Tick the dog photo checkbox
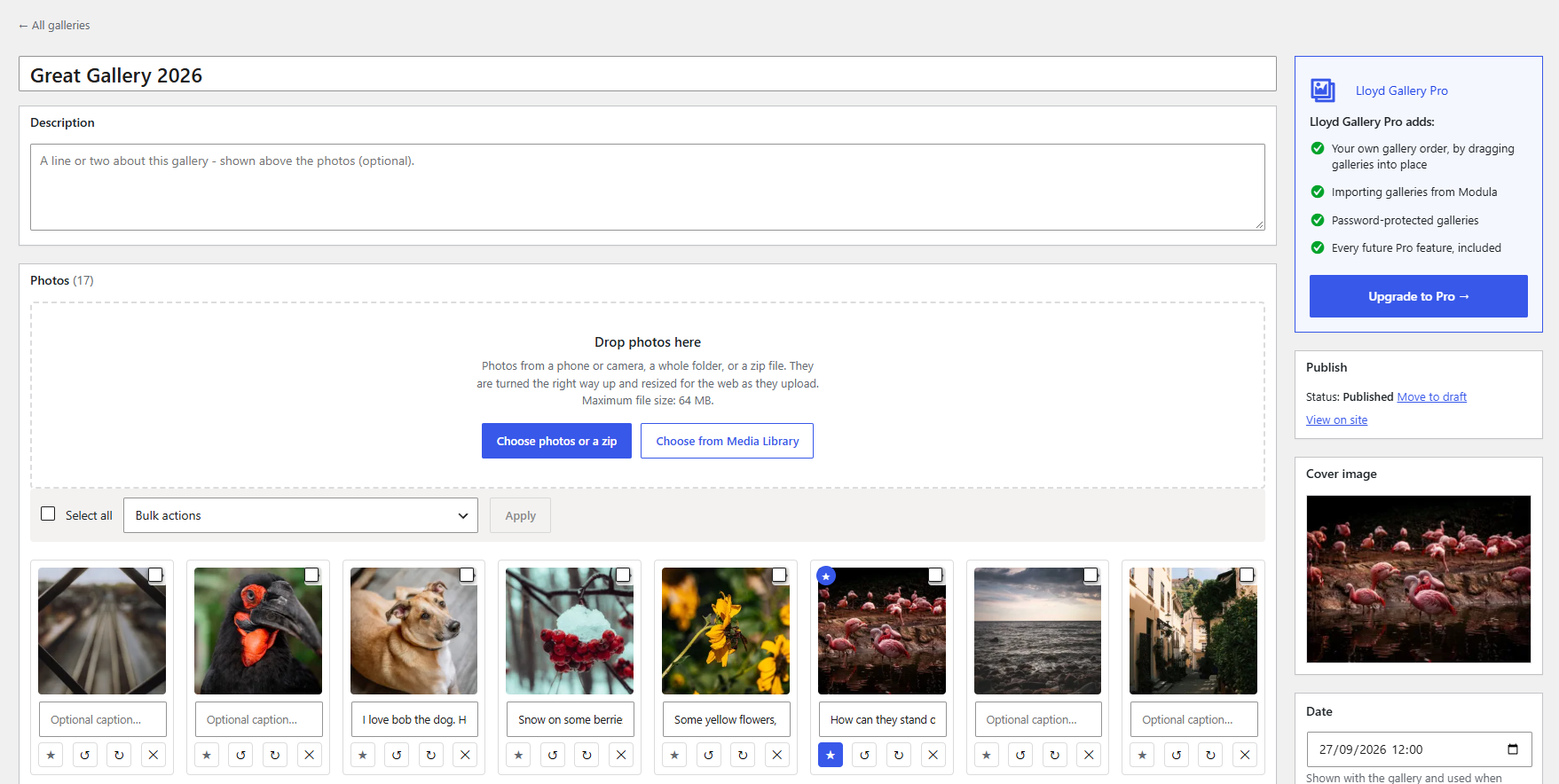 click(x=467, y=575)
